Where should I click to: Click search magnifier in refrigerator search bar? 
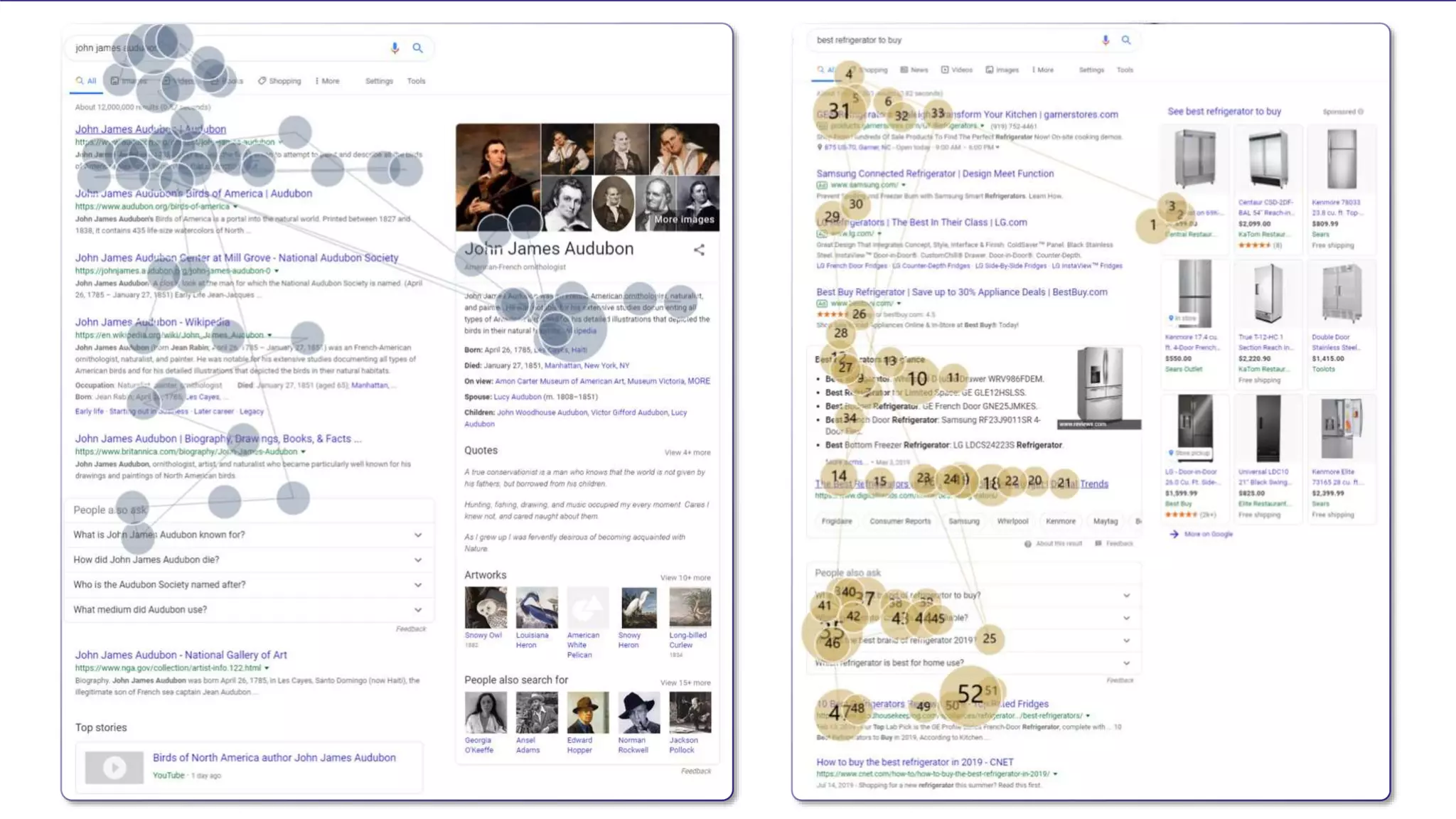1125,40
